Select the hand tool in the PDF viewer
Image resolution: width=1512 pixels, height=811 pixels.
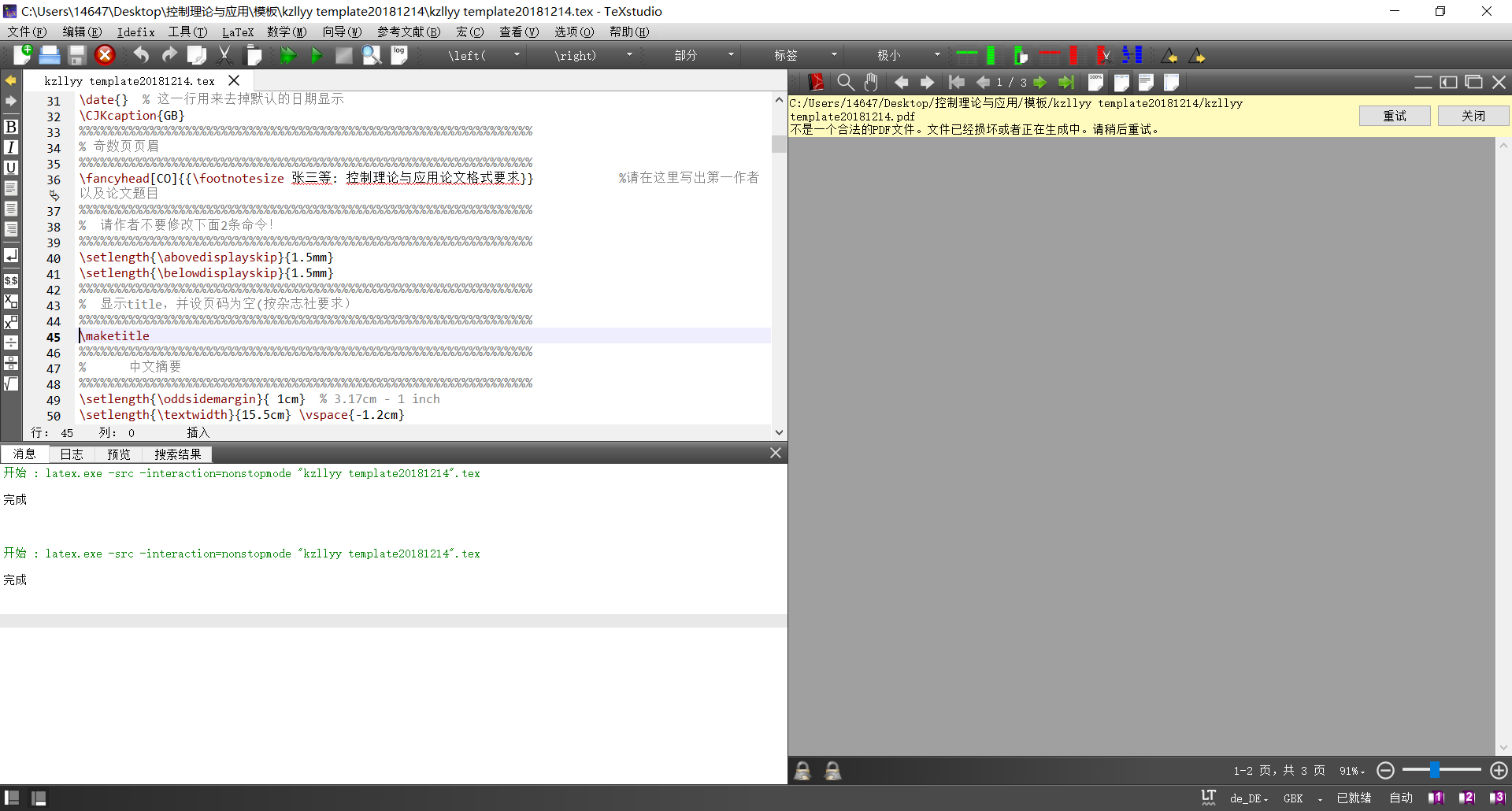[870, 82]
